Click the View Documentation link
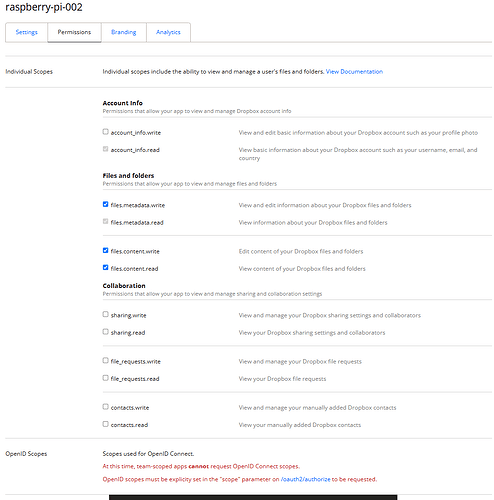The width and height of the screenshot is (494, 500). (354, 72)
